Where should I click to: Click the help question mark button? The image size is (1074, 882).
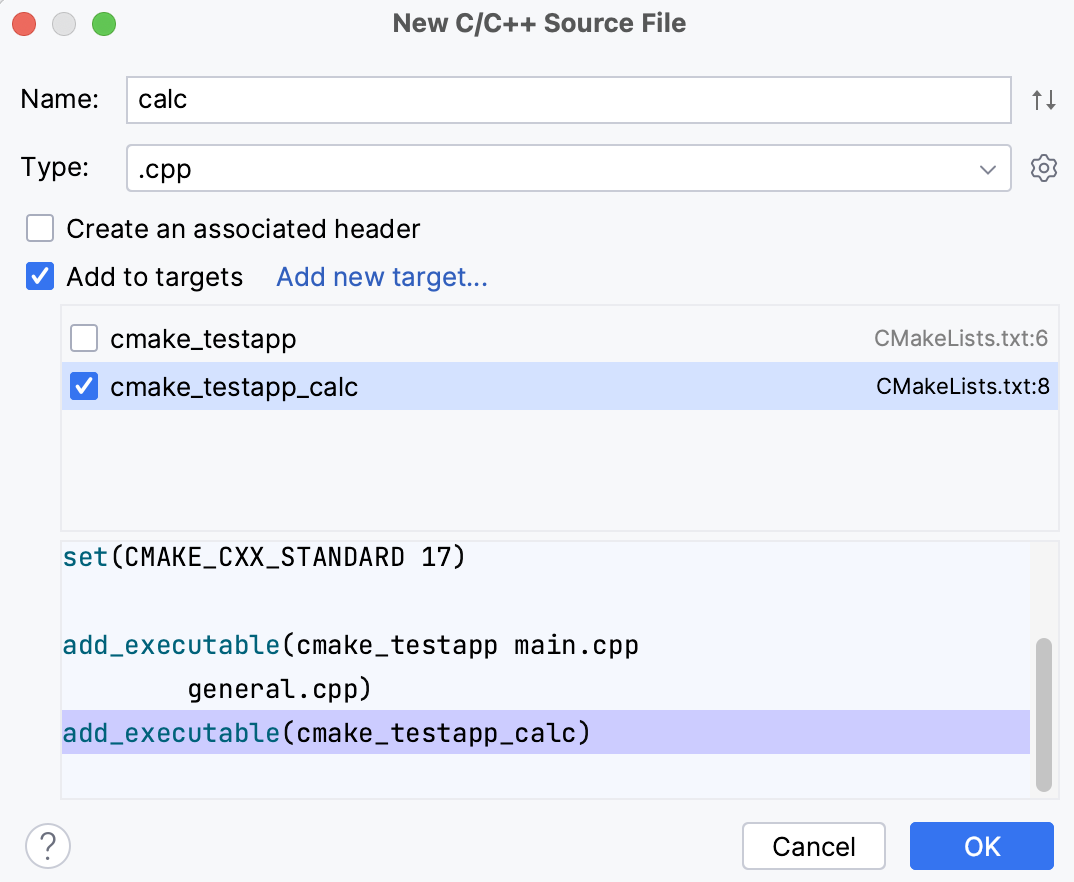(x=47, y=846)
